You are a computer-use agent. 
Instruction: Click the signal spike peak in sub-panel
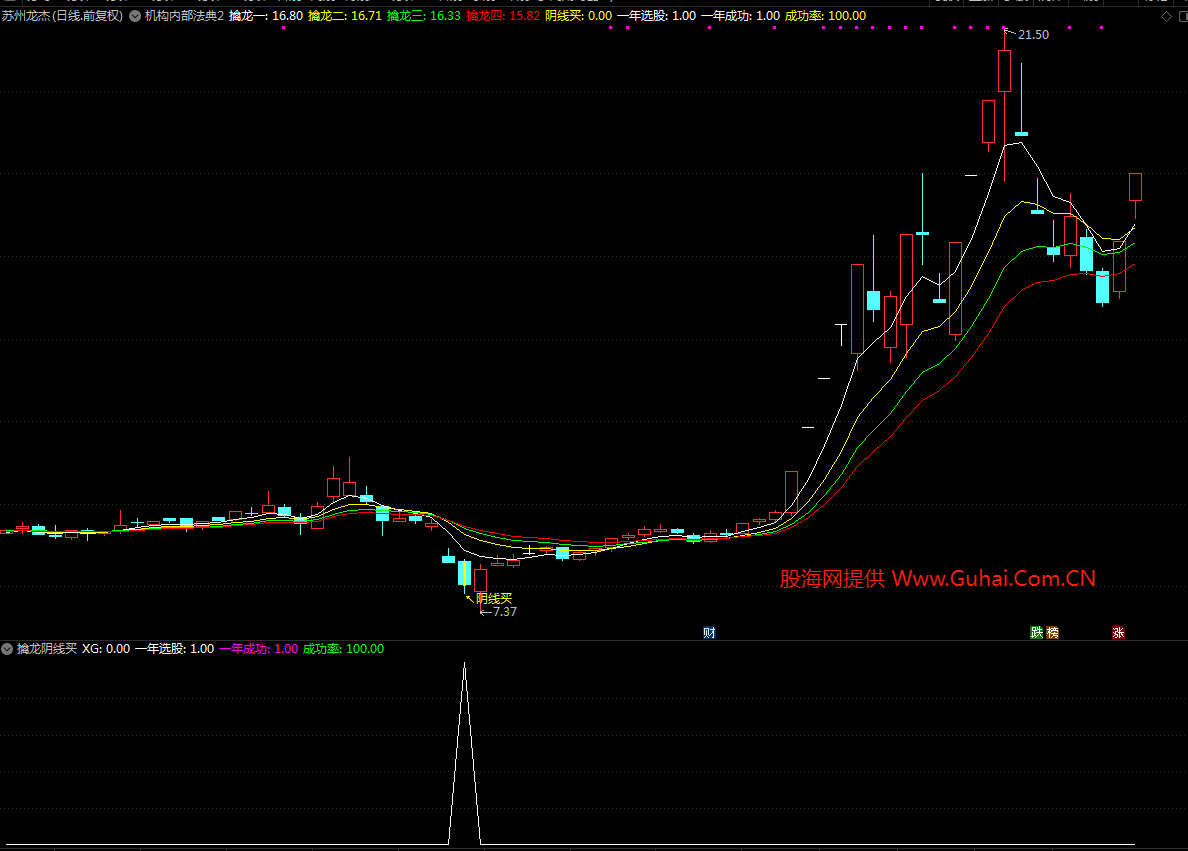464,665
